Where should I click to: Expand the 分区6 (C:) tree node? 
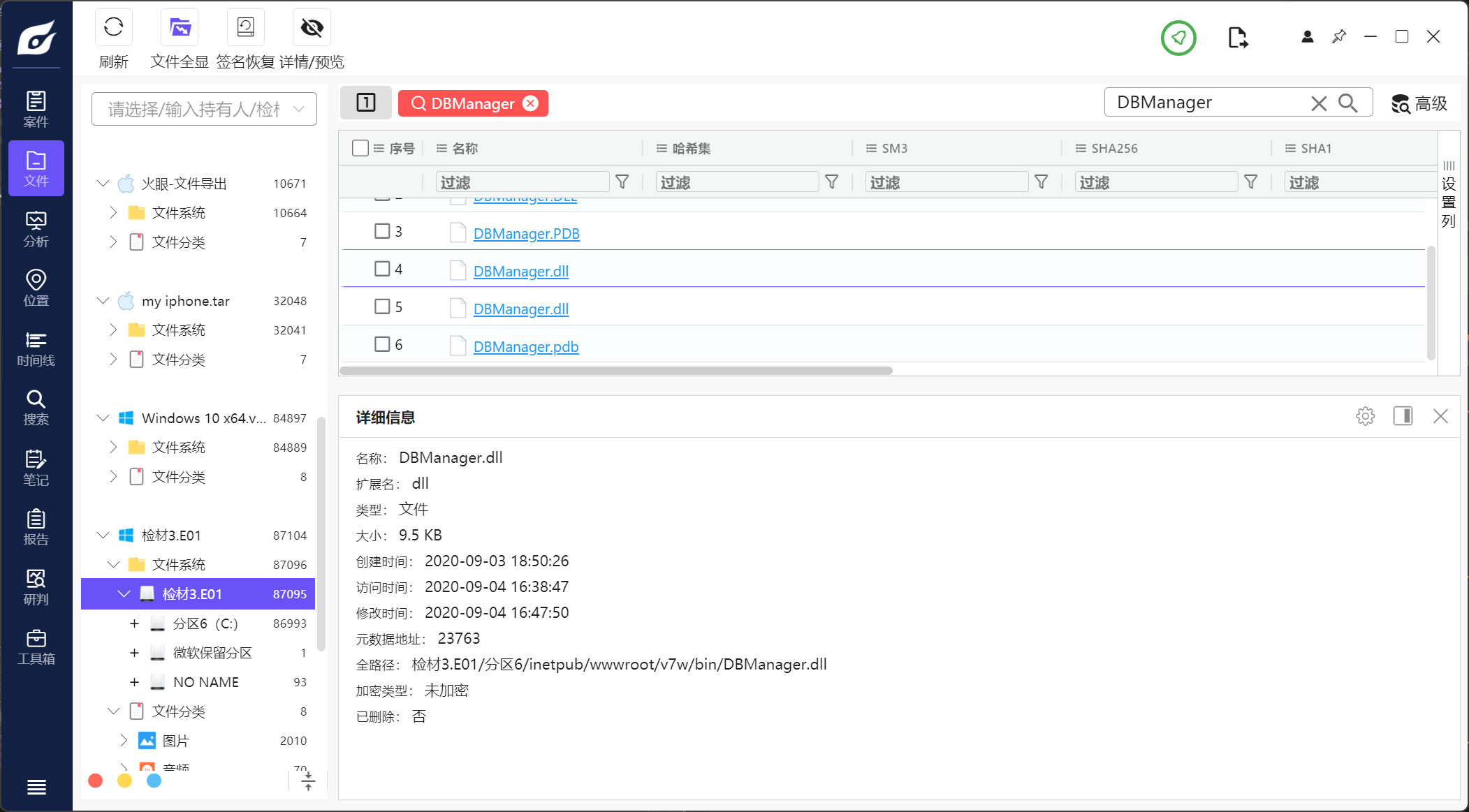point(134,623)
